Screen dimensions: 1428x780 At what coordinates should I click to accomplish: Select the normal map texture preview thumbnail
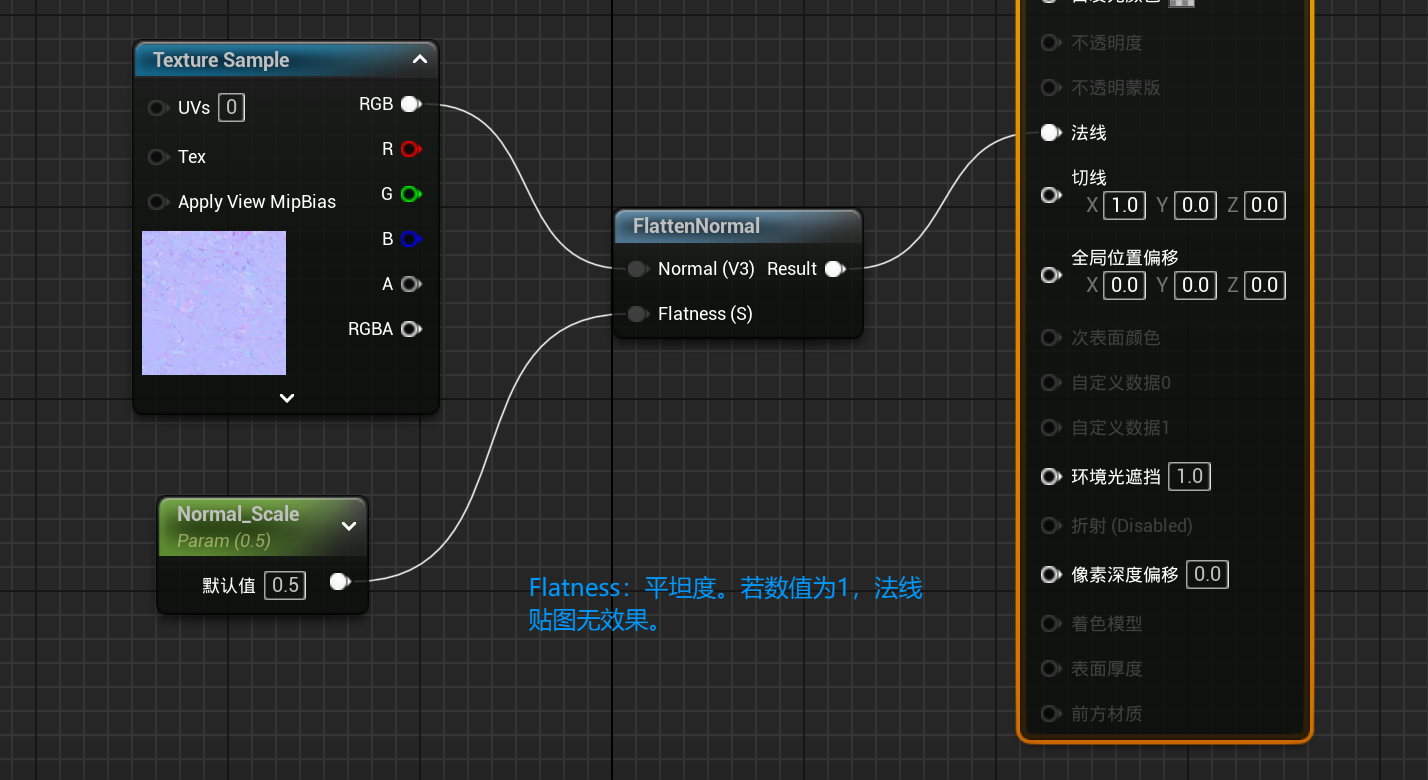pyautogui.click(x=214, y=303)
